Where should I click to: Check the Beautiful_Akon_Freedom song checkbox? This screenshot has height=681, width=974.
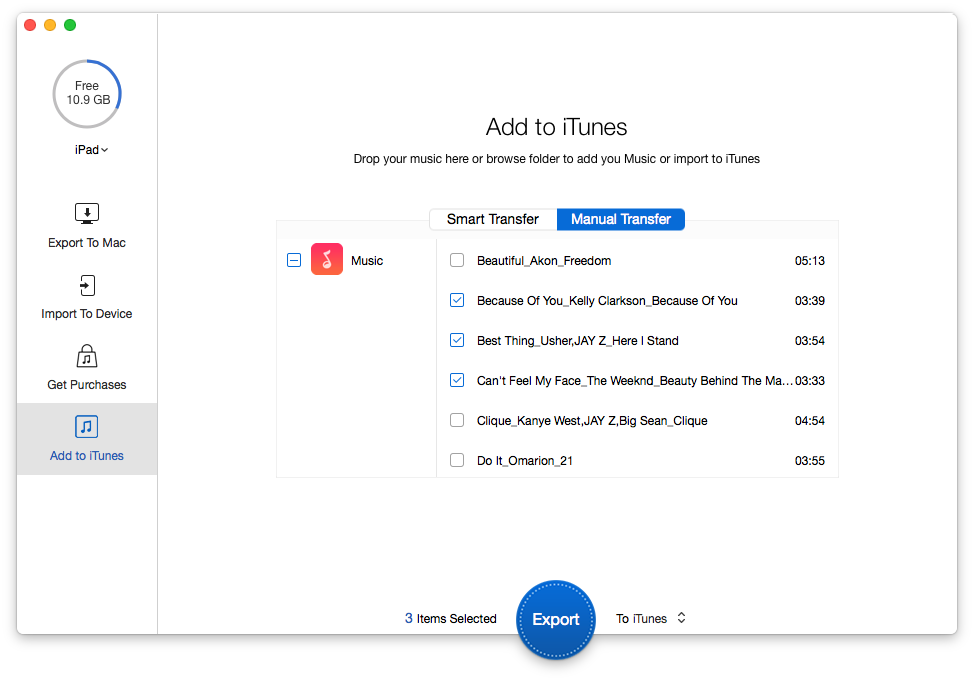457,260
